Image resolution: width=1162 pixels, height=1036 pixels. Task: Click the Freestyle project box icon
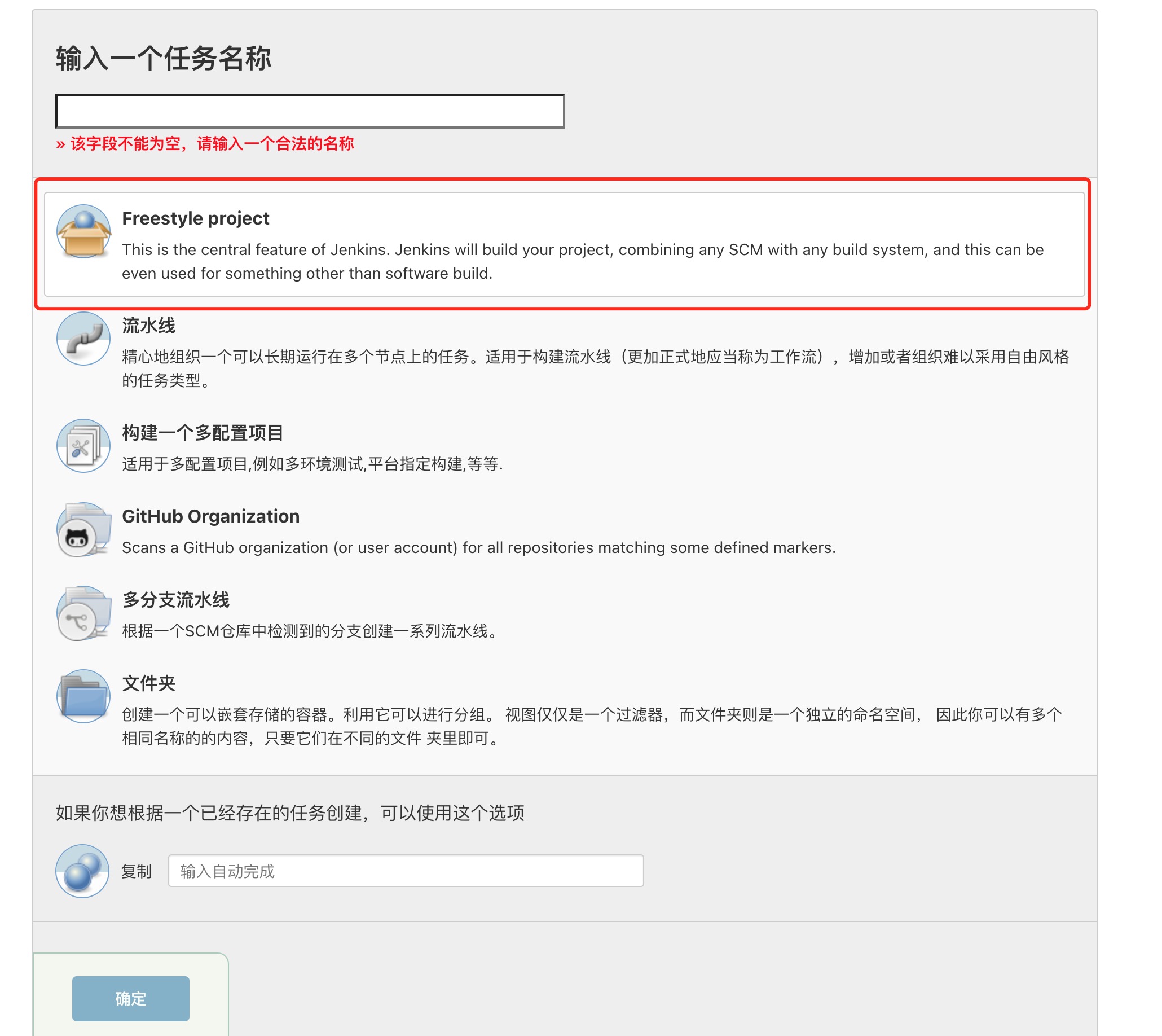click(83, 232)
